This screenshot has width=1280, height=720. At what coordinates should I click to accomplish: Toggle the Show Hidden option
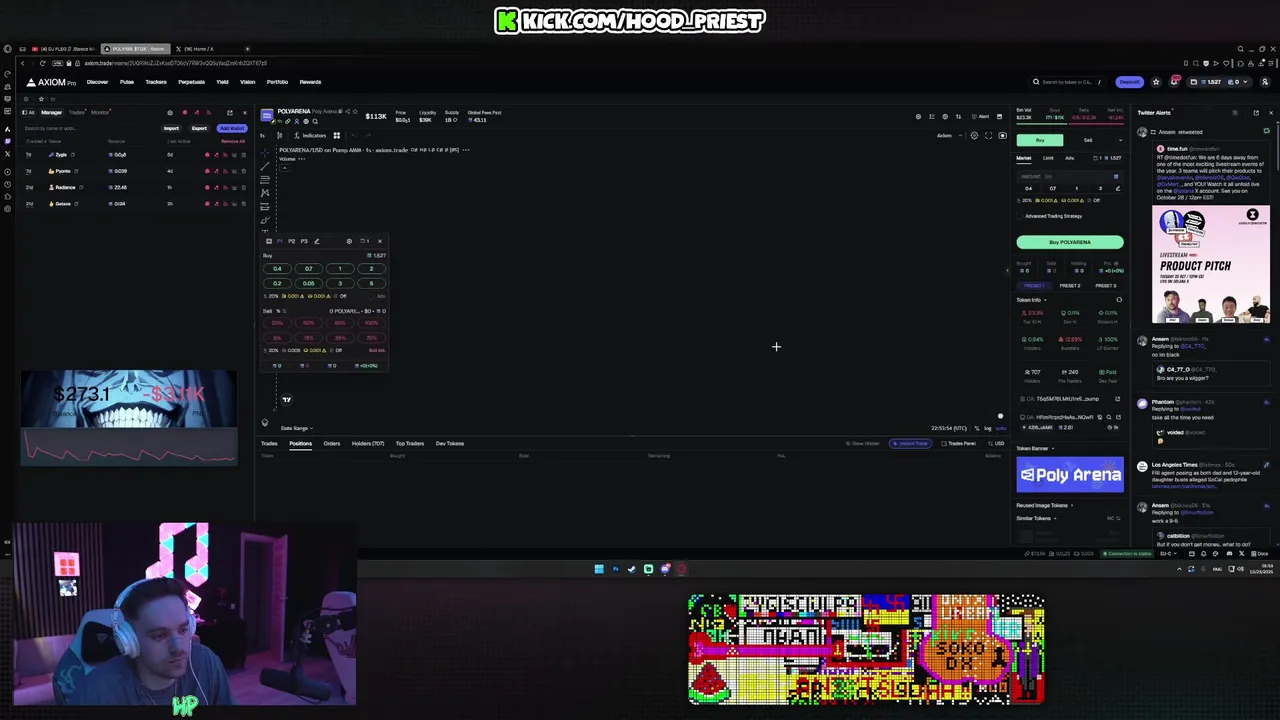click(863, 443)
